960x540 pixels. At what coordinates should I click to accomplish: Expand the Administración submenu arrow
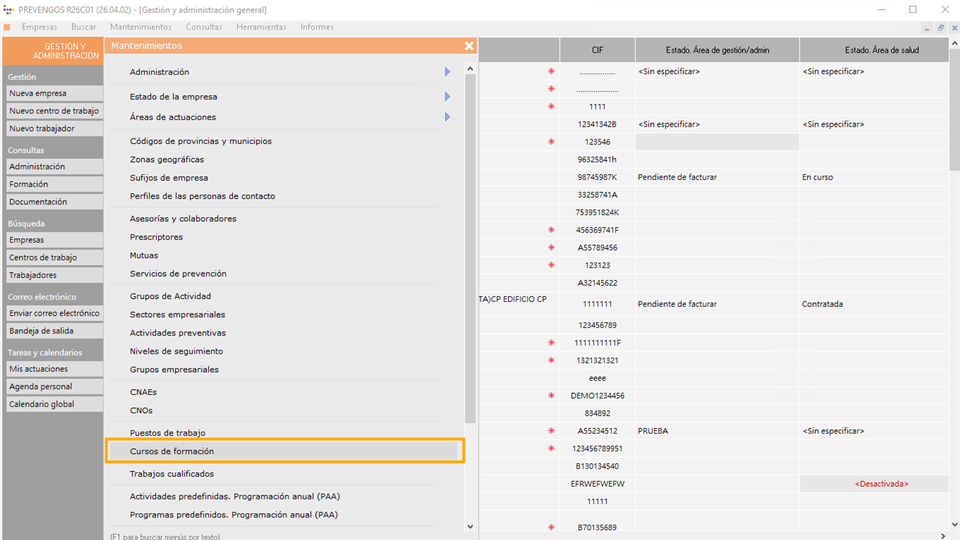tap(447, 72)
